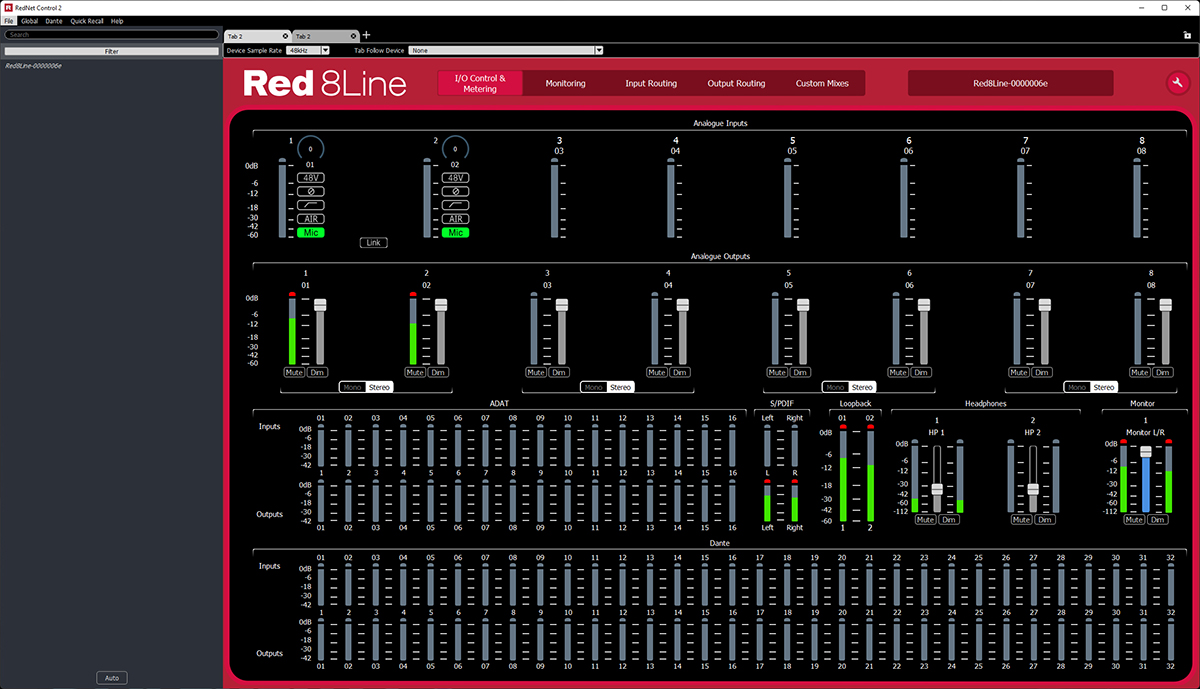The height and width of the screenshot is (689, 1200).
Task: Turn on AIR for analogue input 2
Action: (x=455, y=219)
